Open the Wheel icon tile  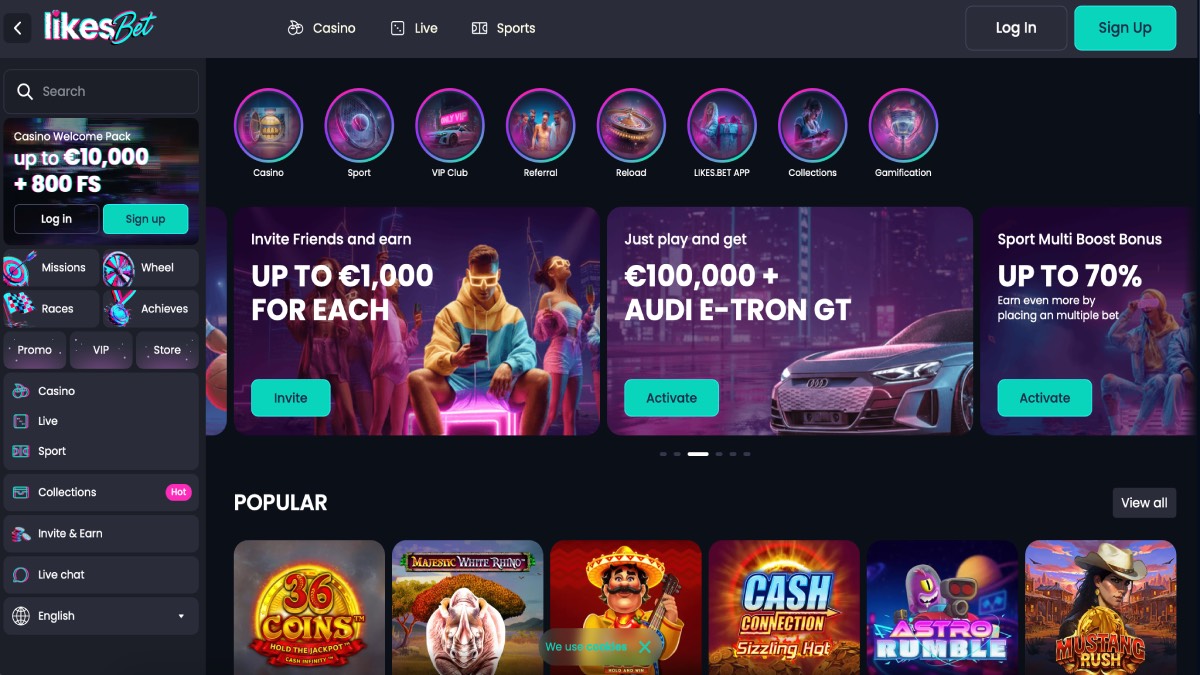point(150,268)
